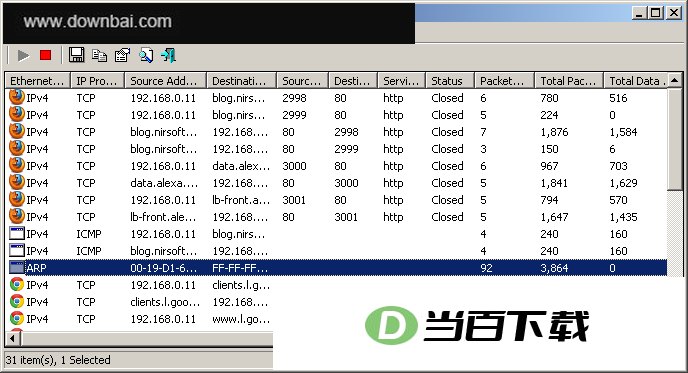Click Firefox icon in row with source port 2999
688x373 pixels.
point(17,115)
